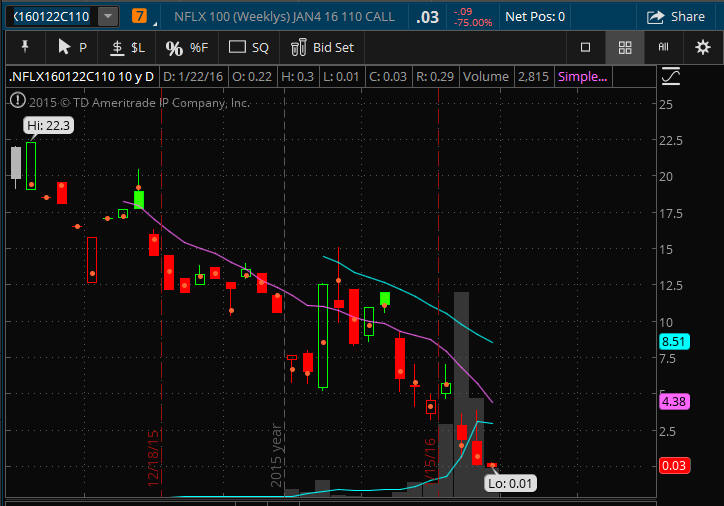Click the .NFLX160122C110 10 y D label
This screenshot has height=506, width=724.
click(x=82, y=77)
